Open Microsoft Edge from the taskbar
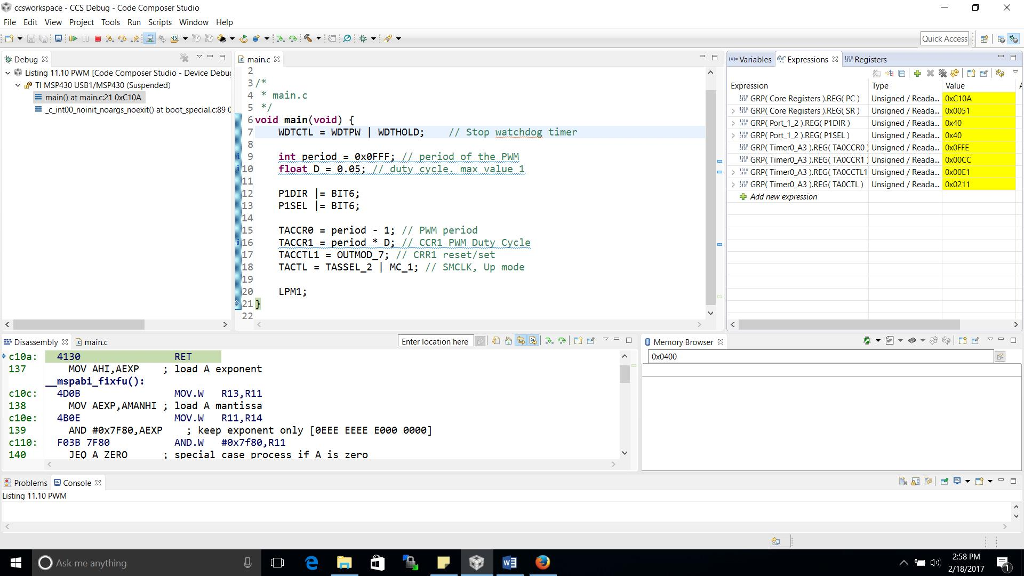This screenshot has height=576, width=1024. 311,562
